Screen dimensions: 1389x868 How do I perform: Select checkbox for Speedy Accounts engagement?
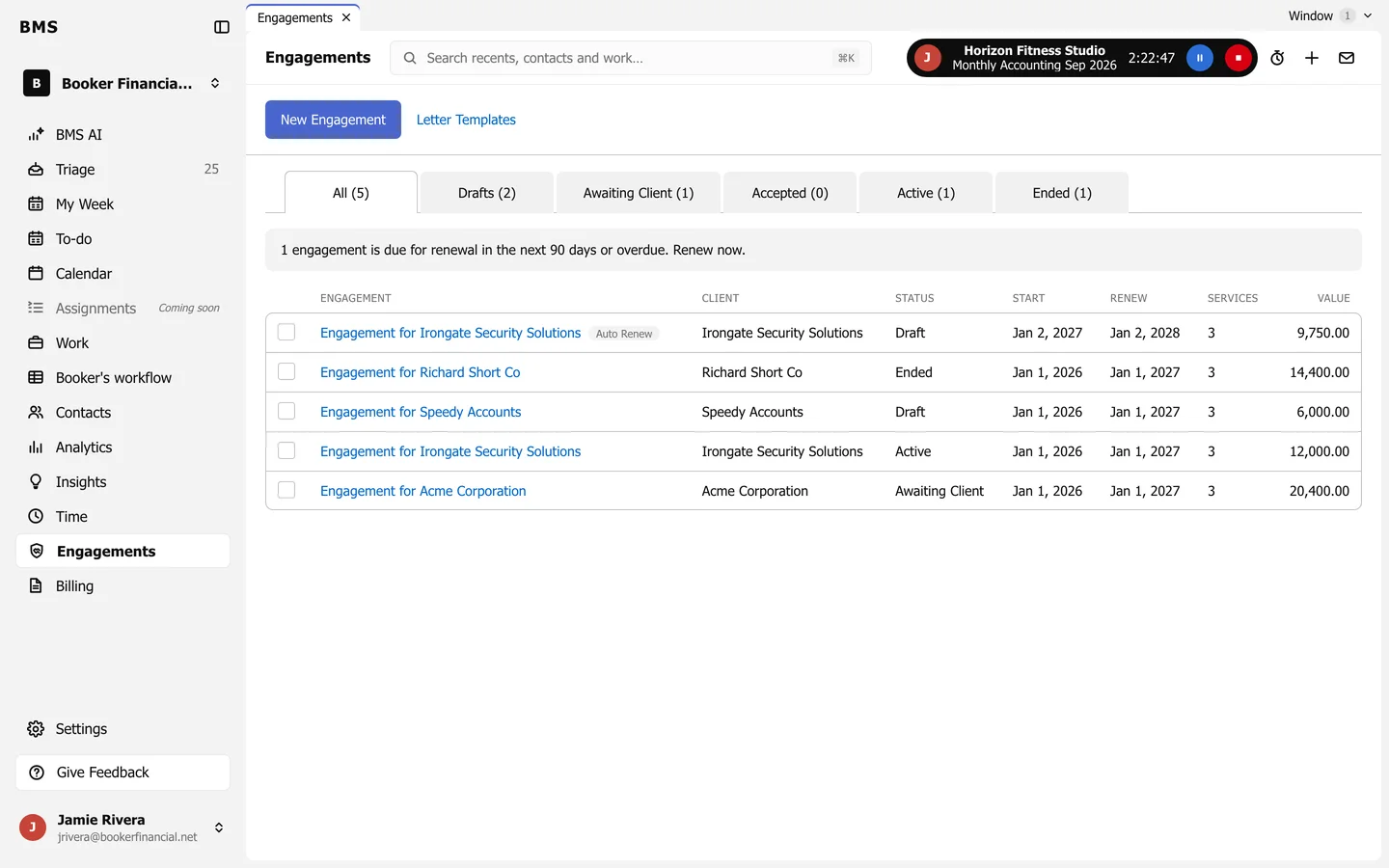click(286, 411)
